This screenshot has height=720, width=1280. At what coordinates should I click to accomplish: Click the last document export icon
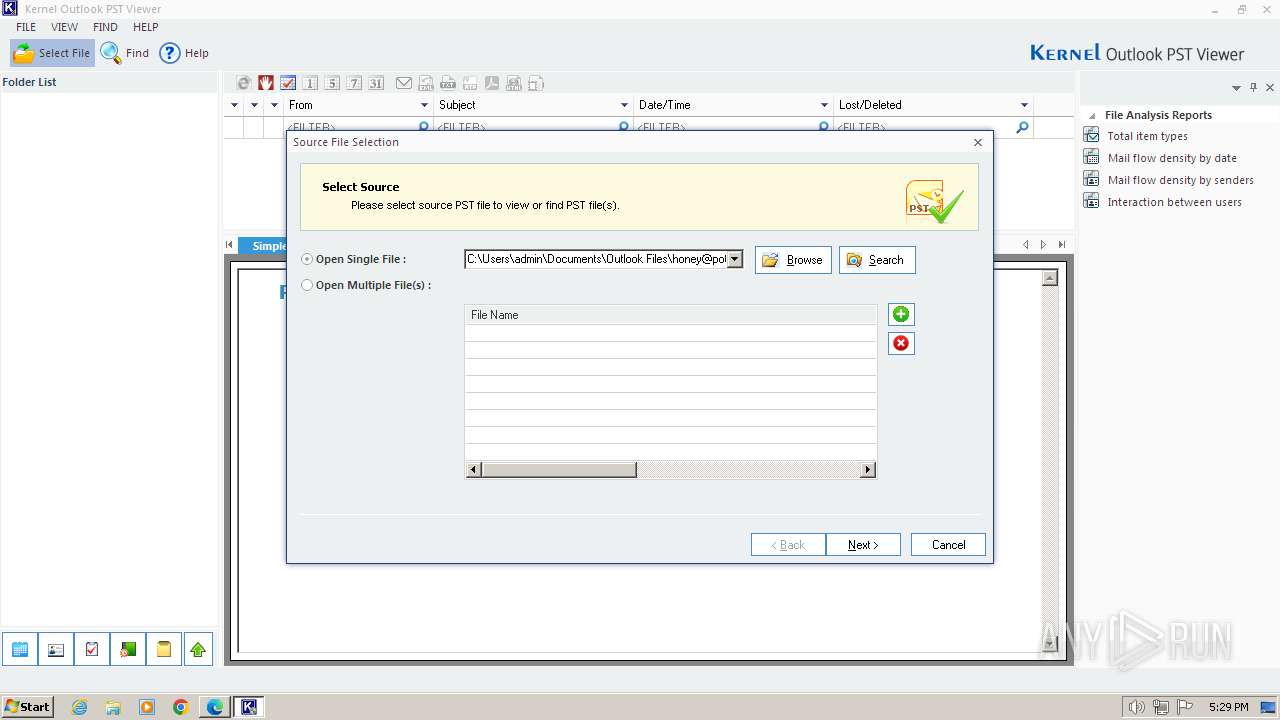click(x=536, y=83)
